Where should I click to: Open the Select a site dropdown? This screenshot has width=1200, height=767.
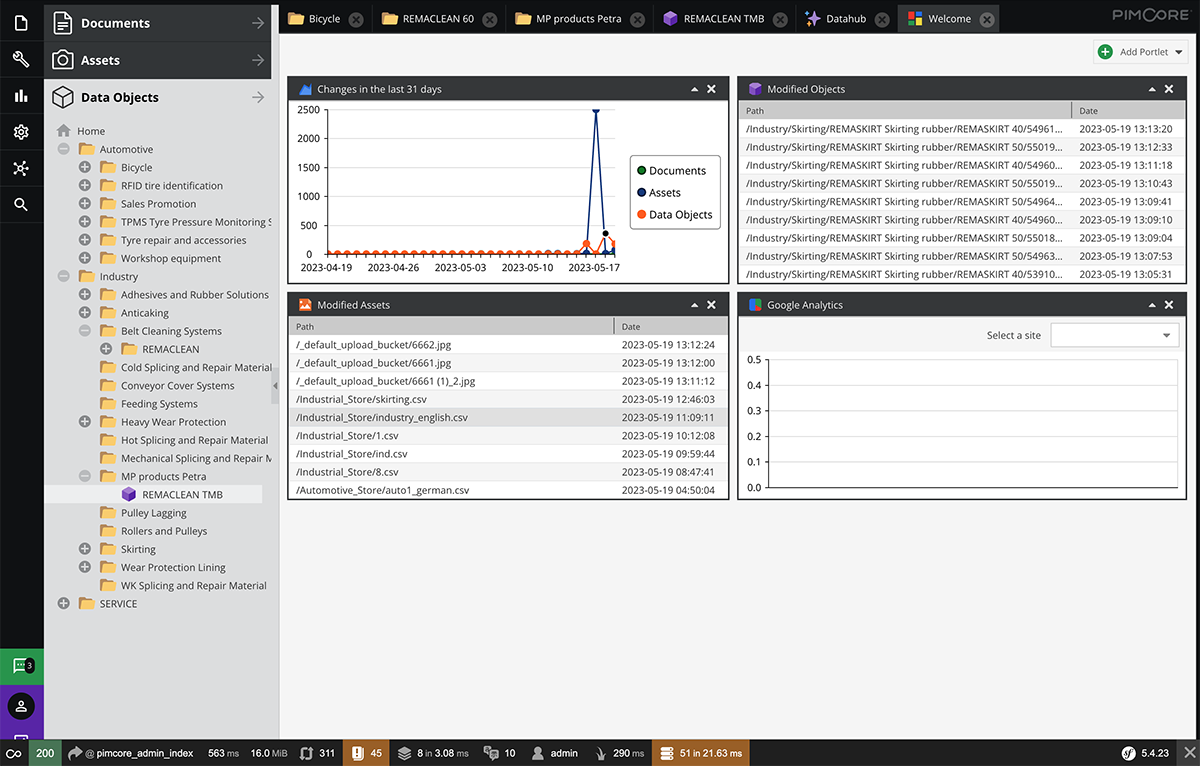coord(1114,336)
